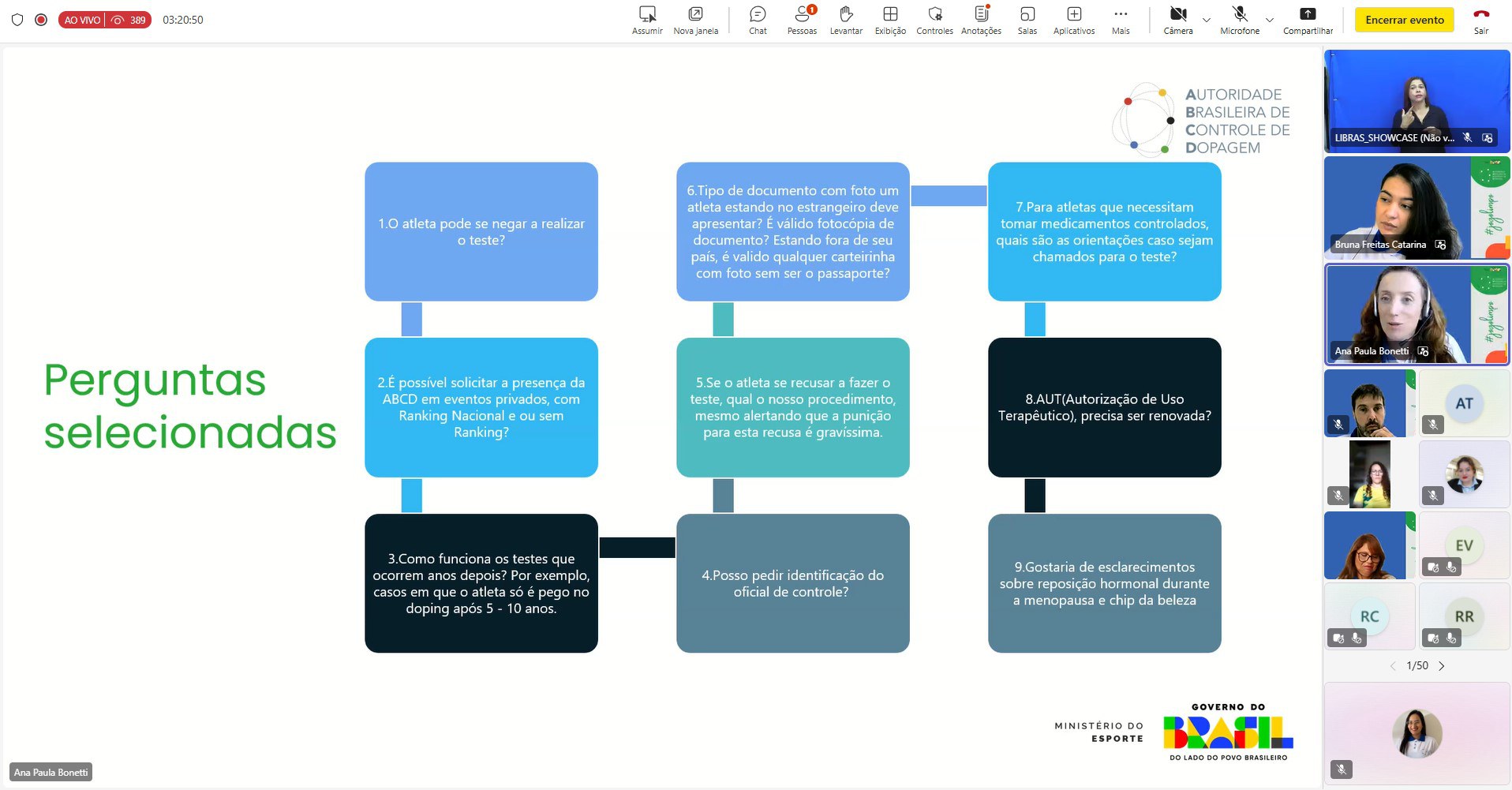Open the meeting in Nova janela
This screenshot has height=790, width=1512.
tap(695, 20)
